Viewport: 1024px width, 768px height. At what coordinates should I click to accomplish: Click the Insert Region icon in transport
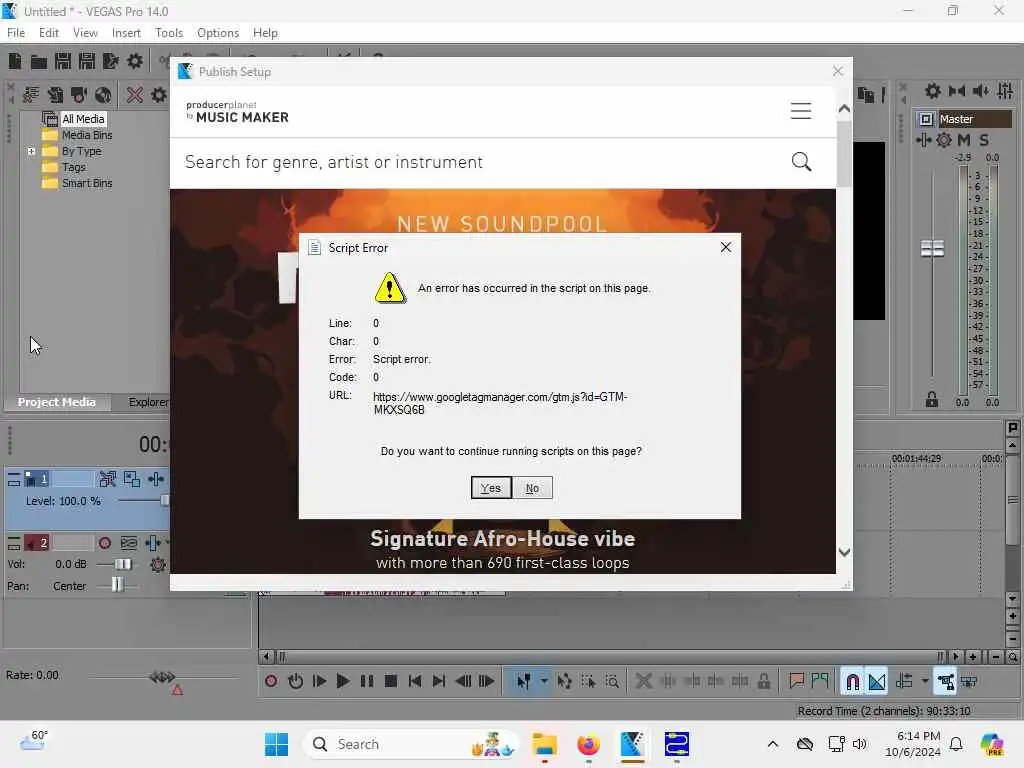820,682
